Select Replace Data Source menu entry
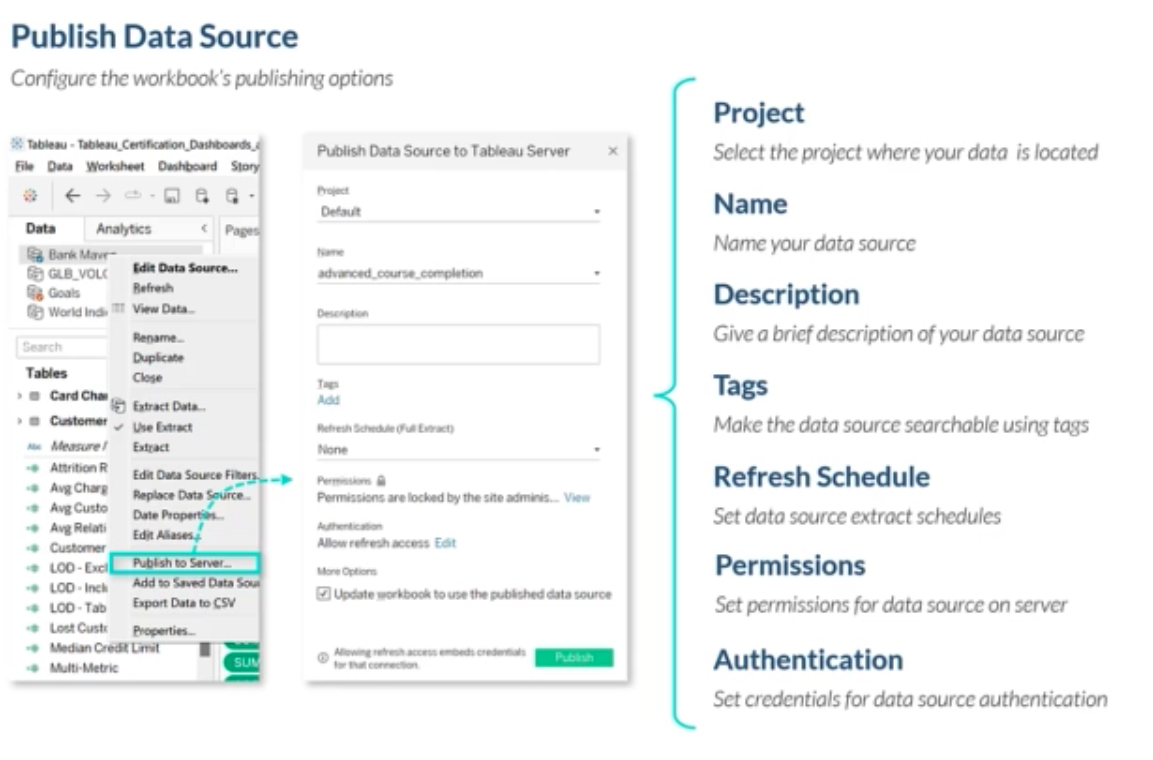Image resolution: width=1153 pixels, height=760 pixels. 191,495
